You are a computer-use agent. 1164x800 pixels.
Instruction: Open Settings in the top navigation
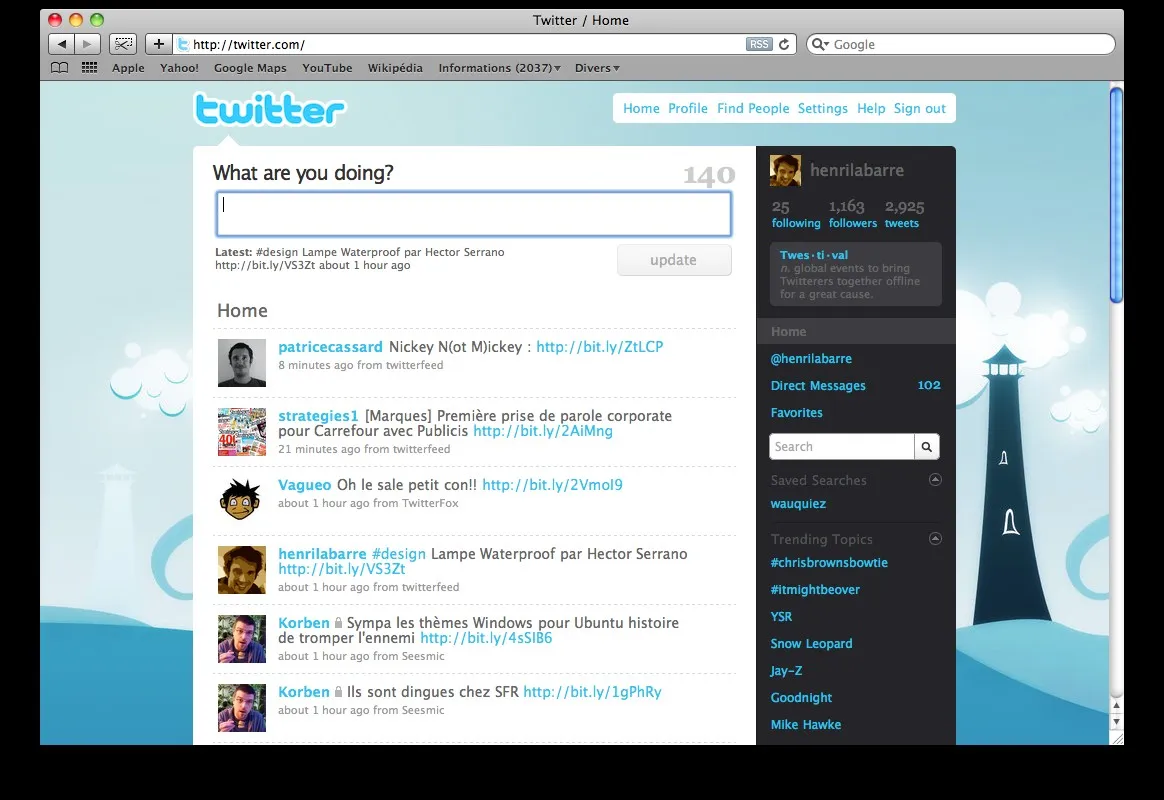pos(823,108)
